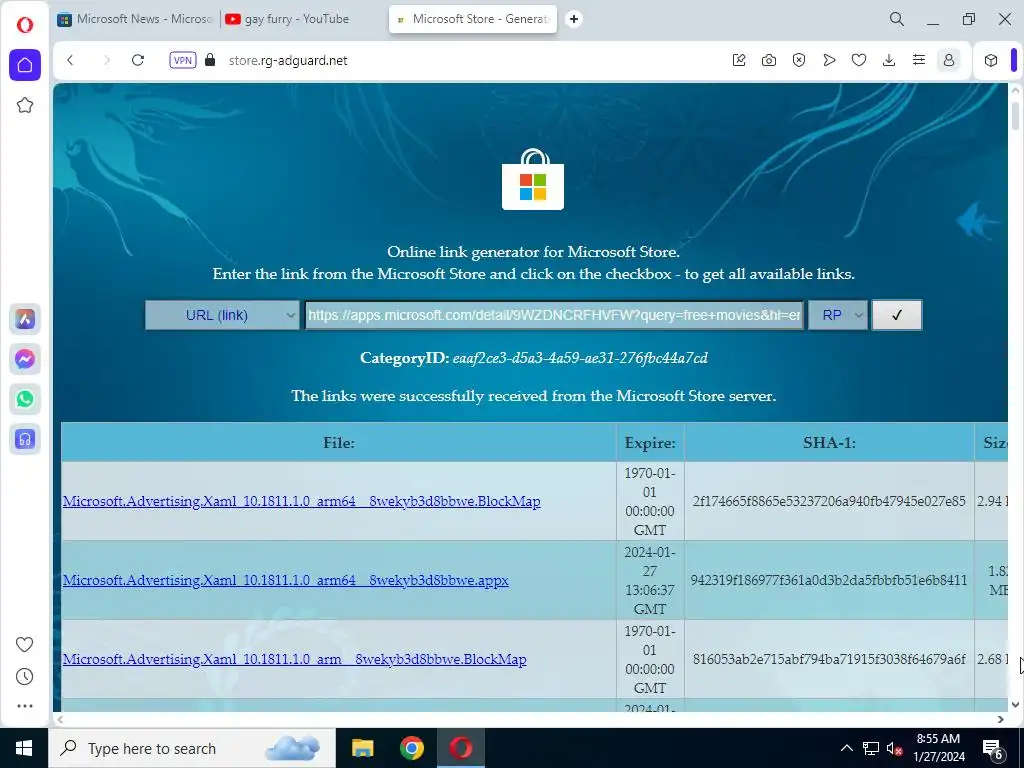Select SHA-1 hash 942319f186977f361a0d3b2da5fbbfb51e6b8411
This screenshot has width=1024, height=768.
(829, 580)
